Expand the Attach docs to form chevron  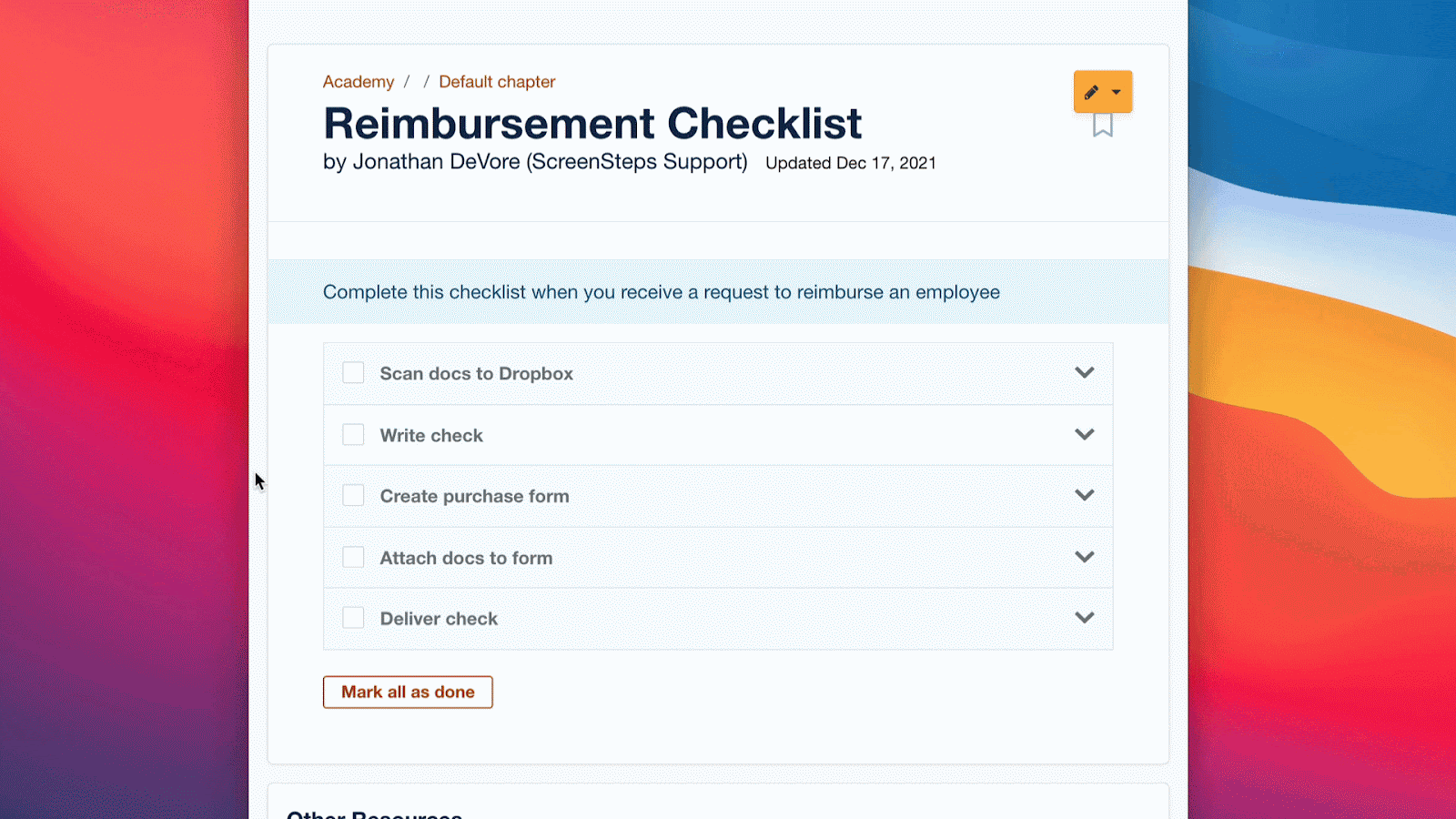[x=1084, y=557]
